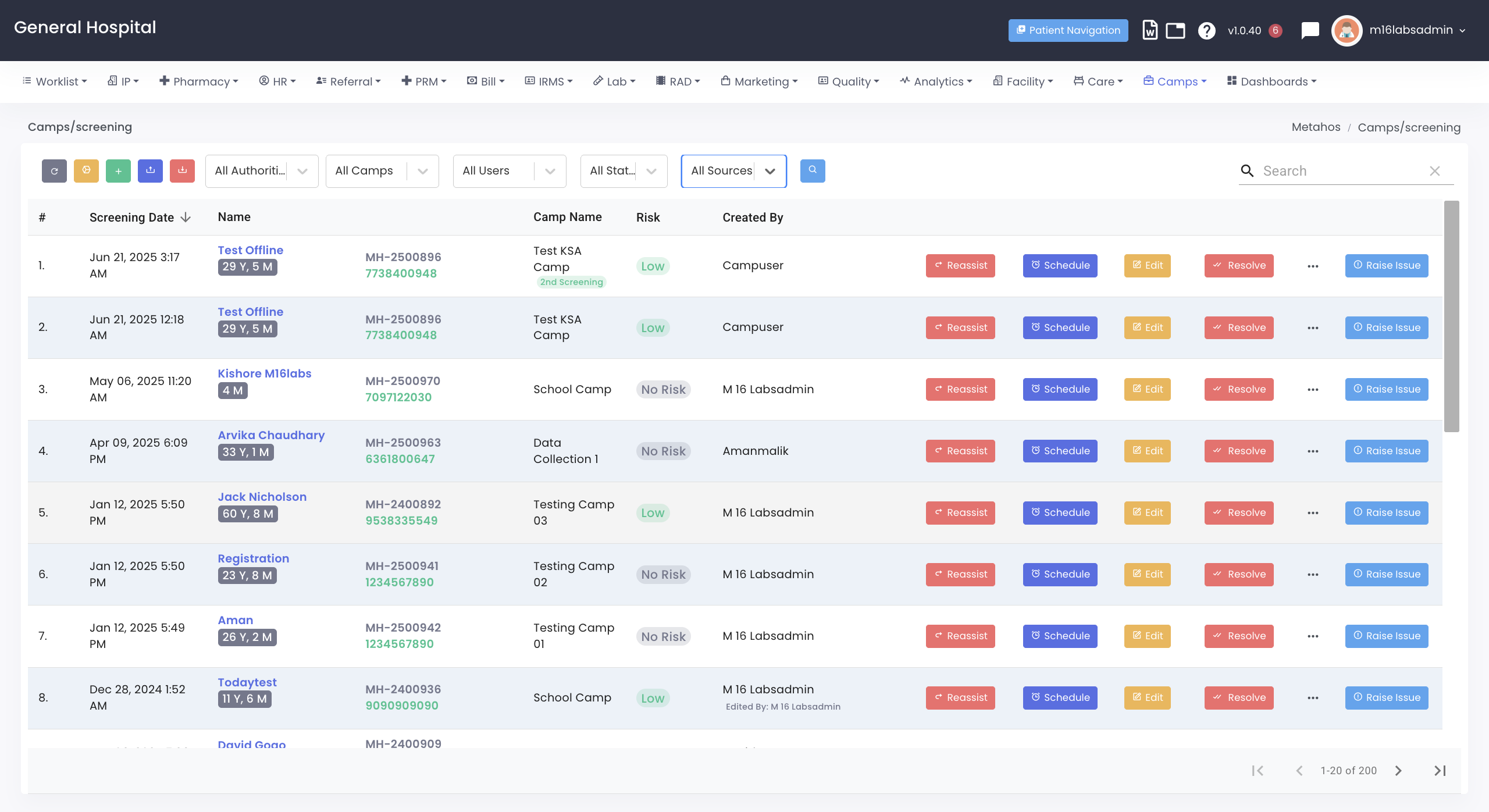Click Patient Navigation button
This screenshot has width=1489, height=812.
pos(1068,30)
